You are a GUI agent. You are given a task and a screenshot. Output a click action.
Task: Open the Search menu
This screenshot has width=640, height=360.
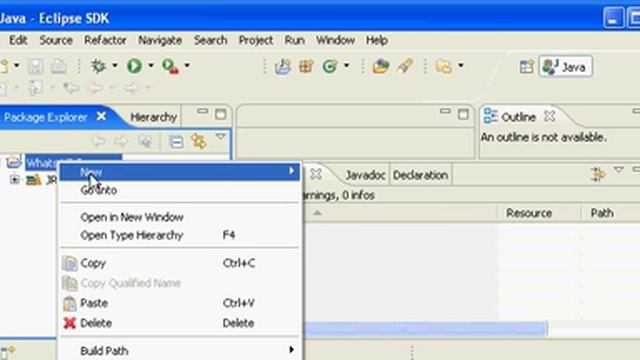210,40
